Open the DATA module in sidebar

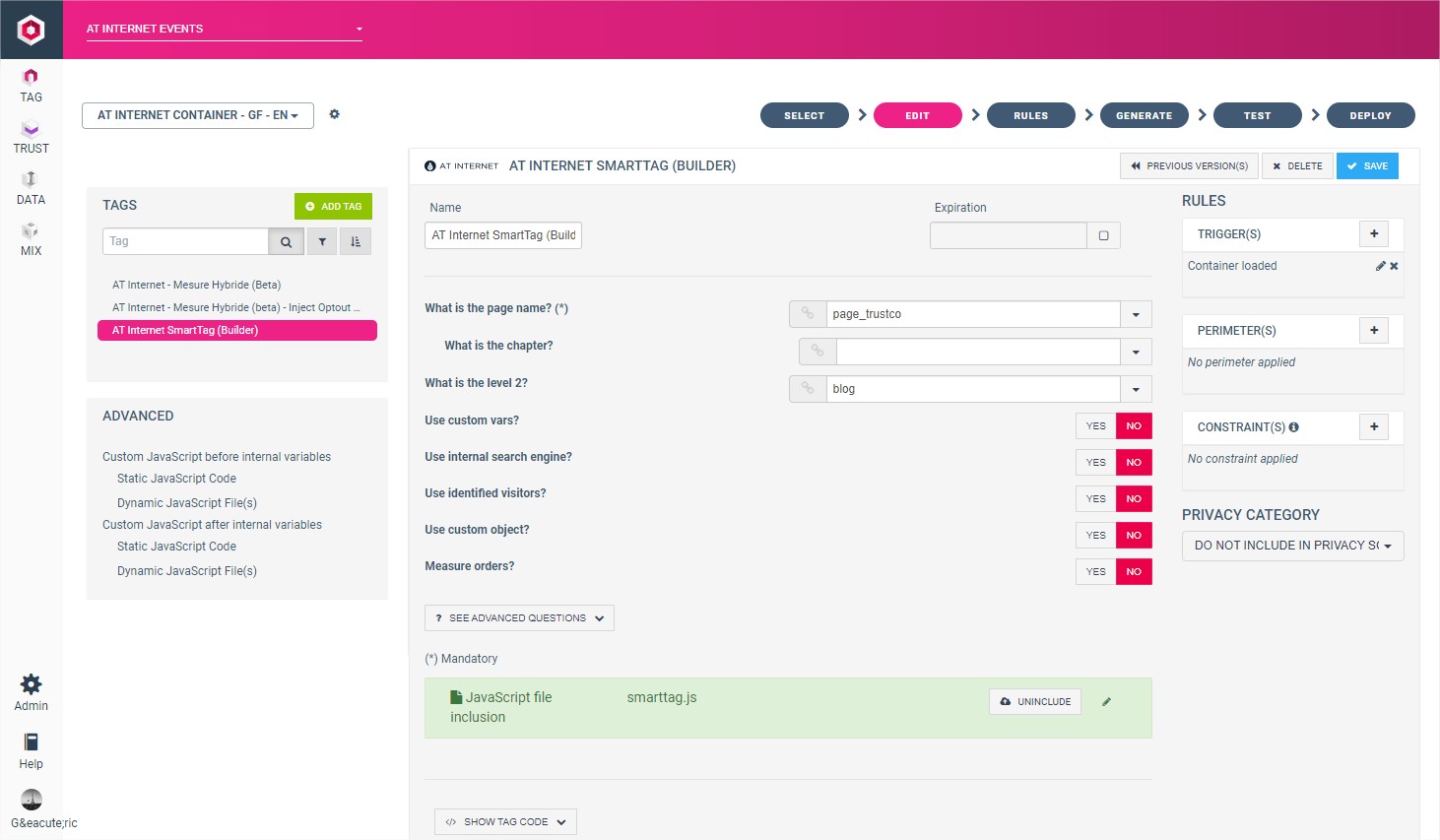coord(31,187)
